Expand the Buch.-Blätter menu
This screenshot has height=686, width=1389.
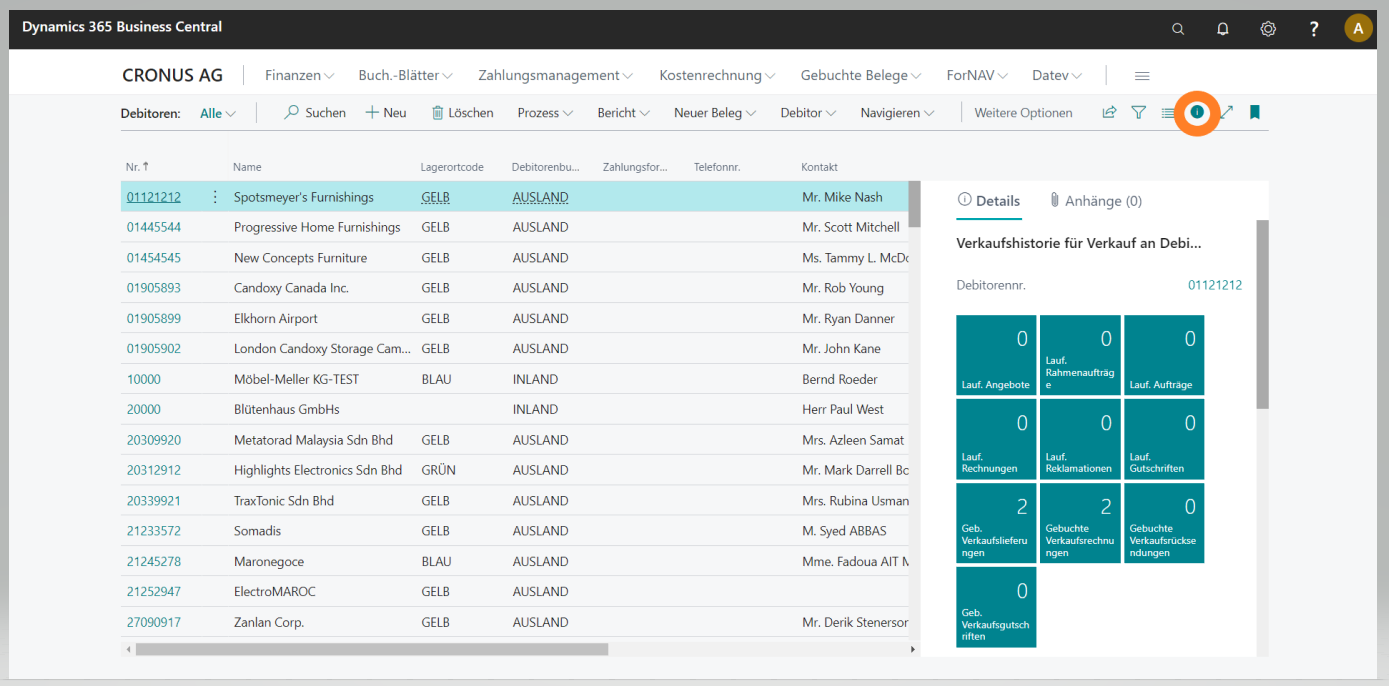(406, 75)
